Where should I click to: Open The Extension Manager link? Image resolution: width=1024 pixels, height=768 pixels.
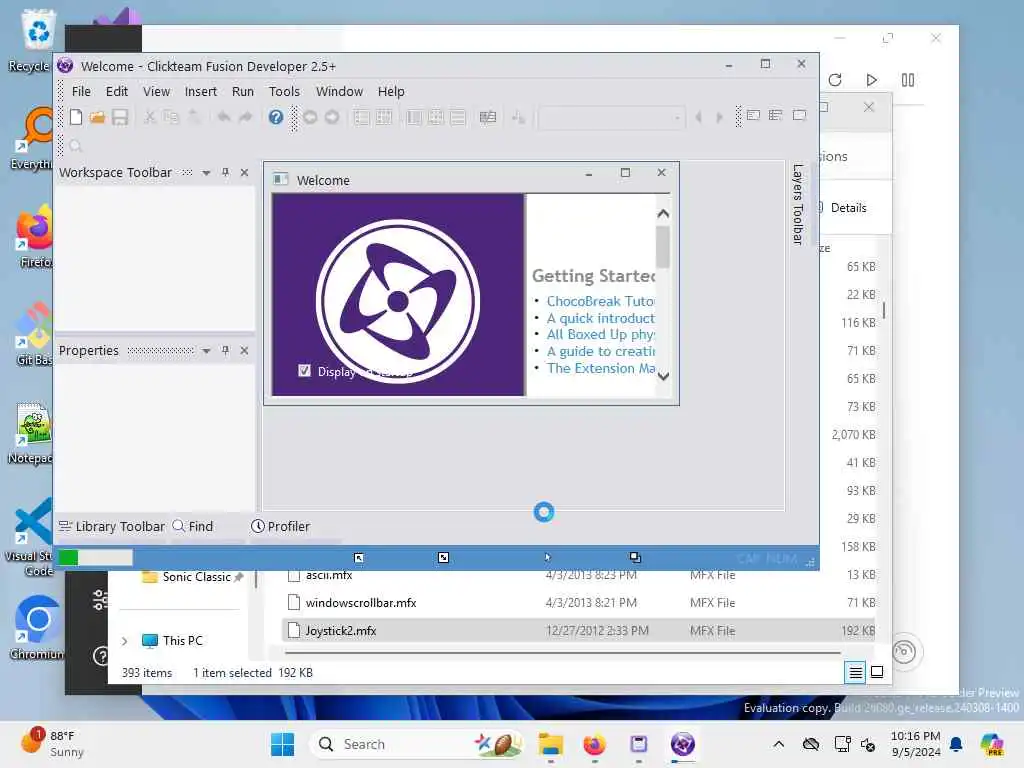[600, 368]
